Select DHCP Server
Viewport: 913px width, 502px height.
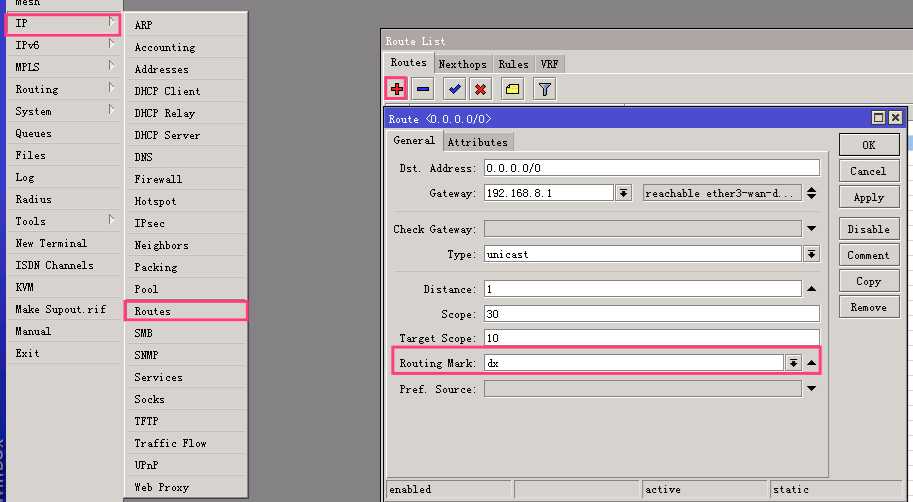click(x=186, y=135)
